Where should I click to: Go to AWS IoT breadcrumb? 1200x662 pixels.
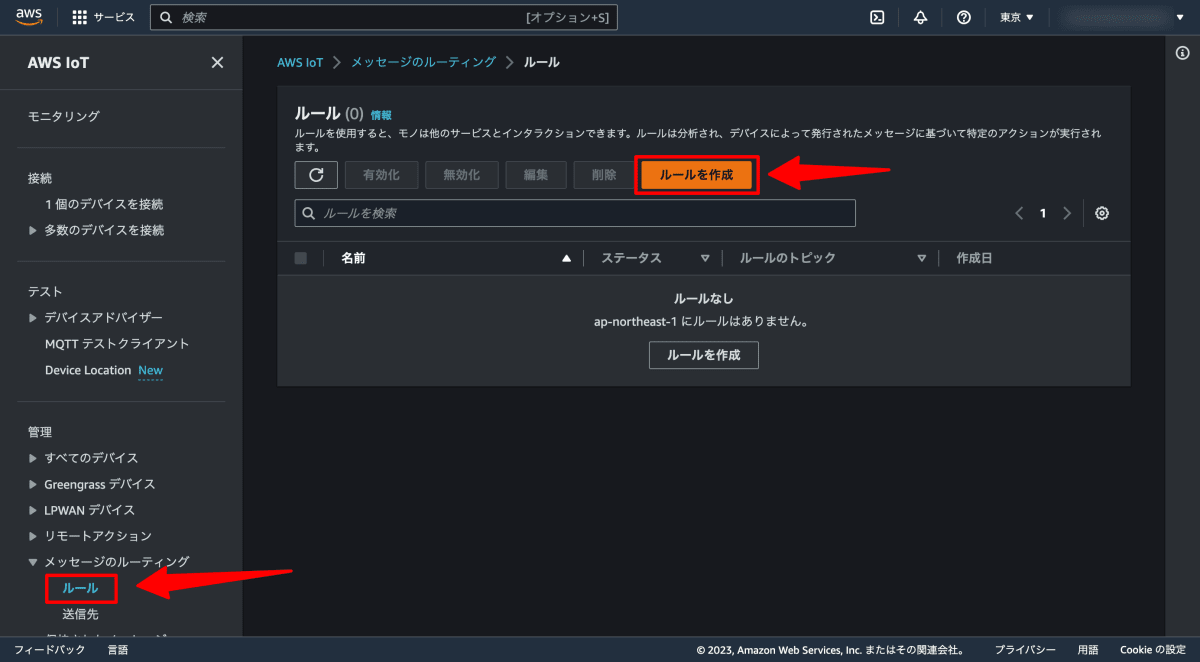[x=300, y=62]
